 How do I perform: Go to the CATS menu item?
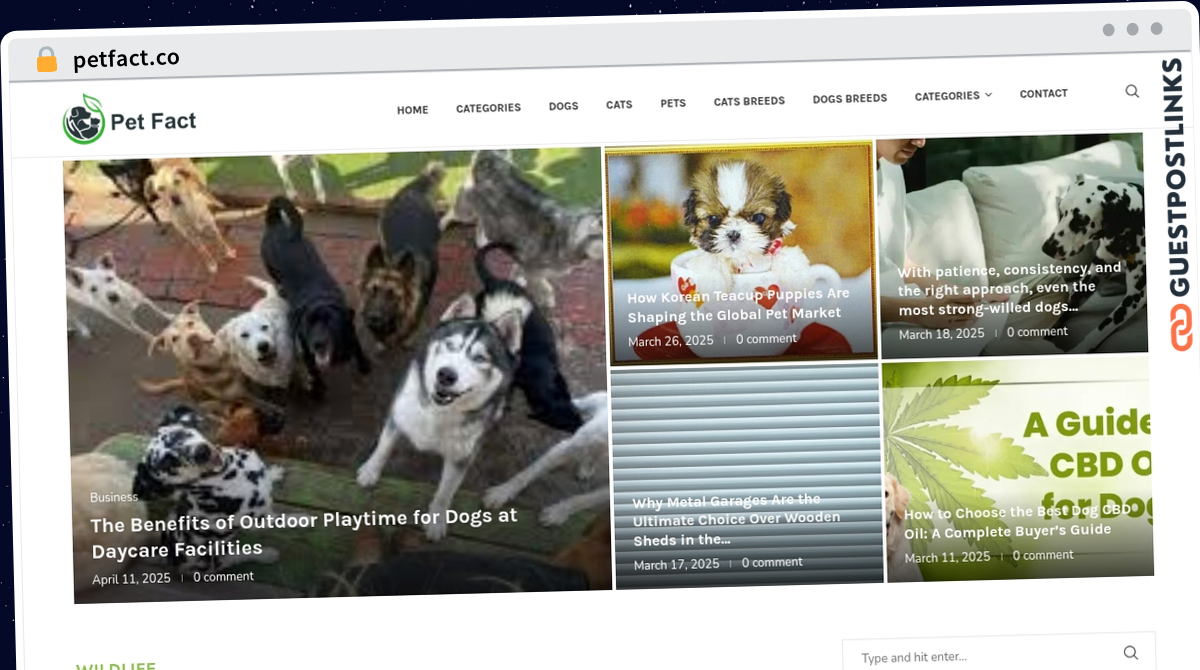click(619, 104)
